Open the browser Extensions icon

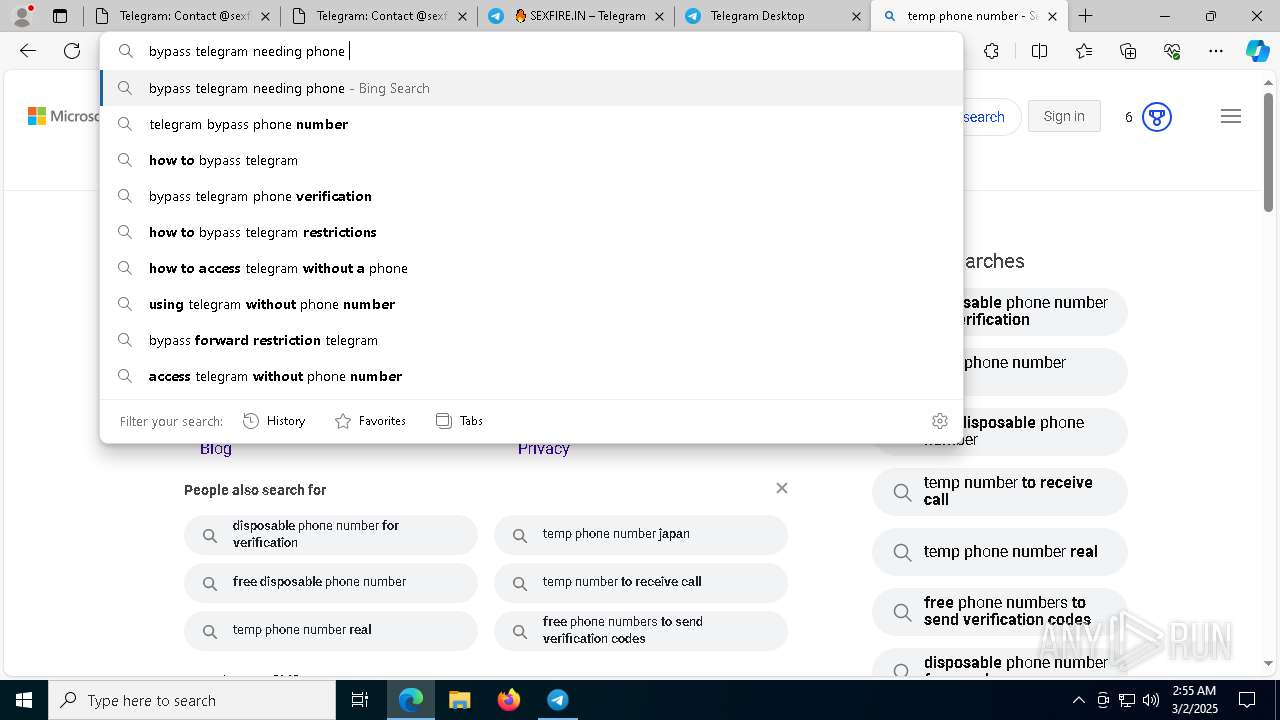click(991, 51)
